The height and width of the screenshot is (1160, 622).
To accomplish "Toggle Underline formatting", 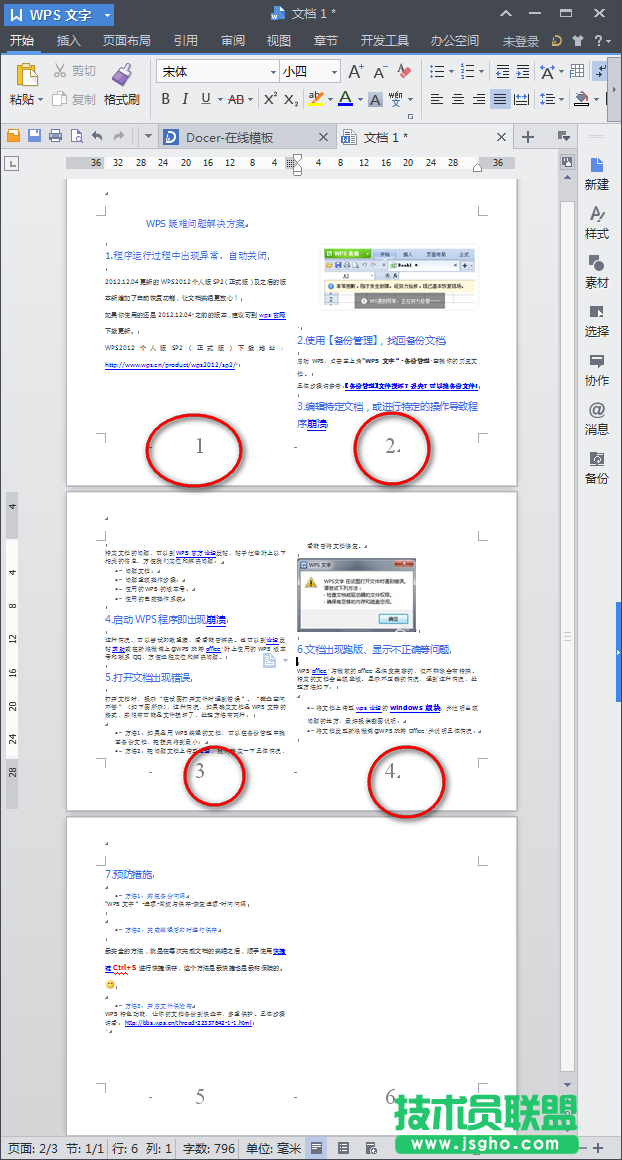I will coord(206,99).
